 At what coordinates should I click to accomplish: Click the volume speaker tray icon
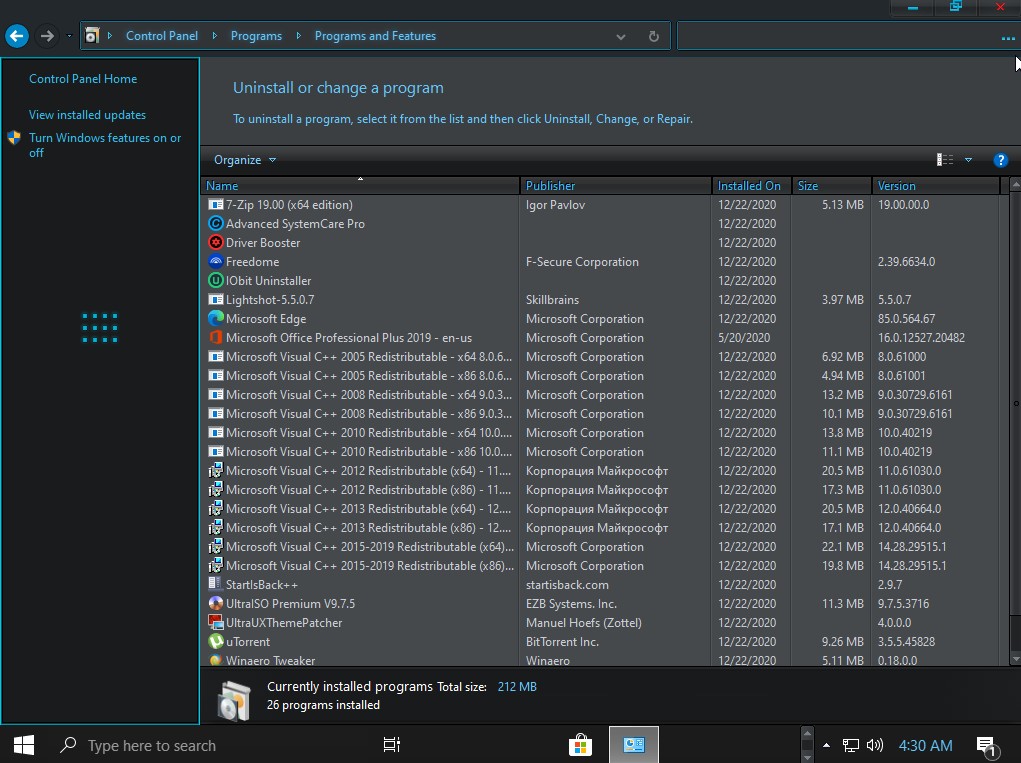[x=874, y=745]
